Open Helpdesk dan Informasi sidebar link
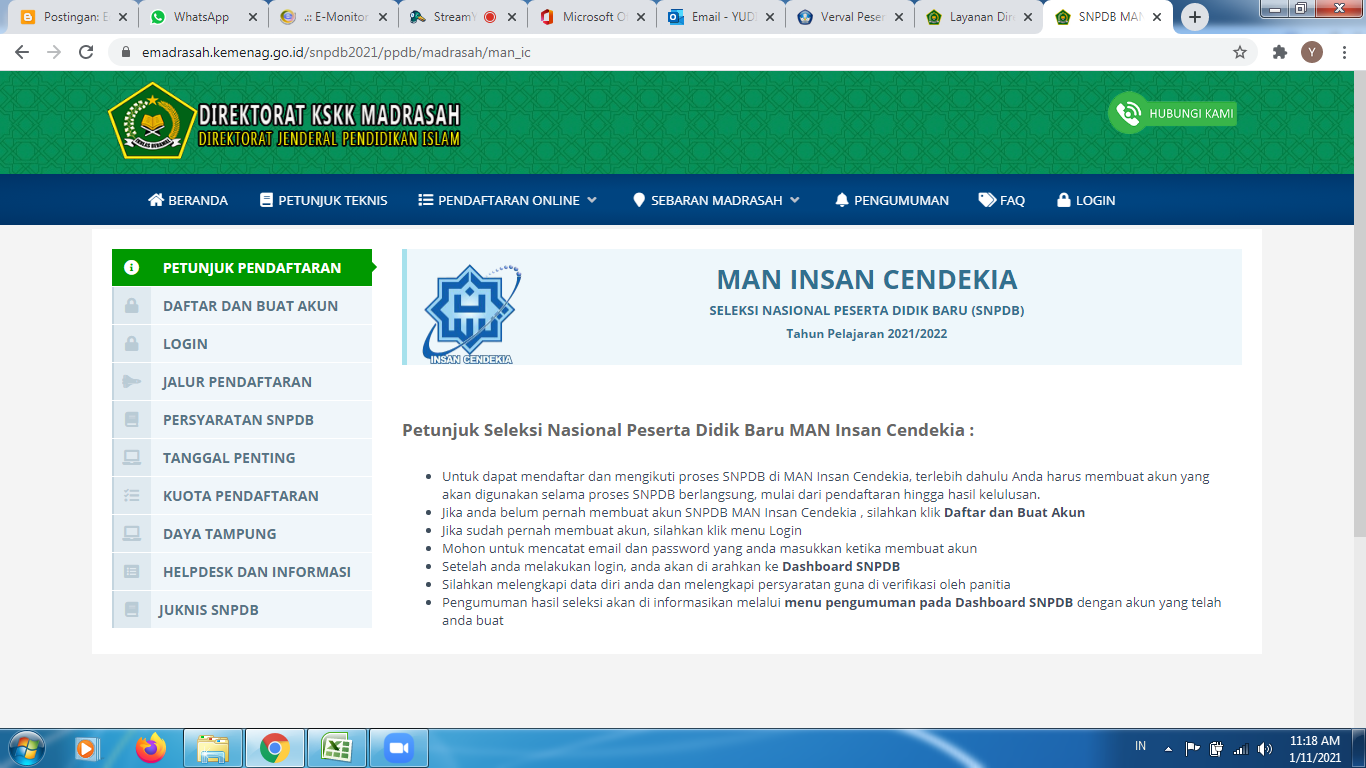This screenshot has height=768, width=1366. tap(242, 572)
